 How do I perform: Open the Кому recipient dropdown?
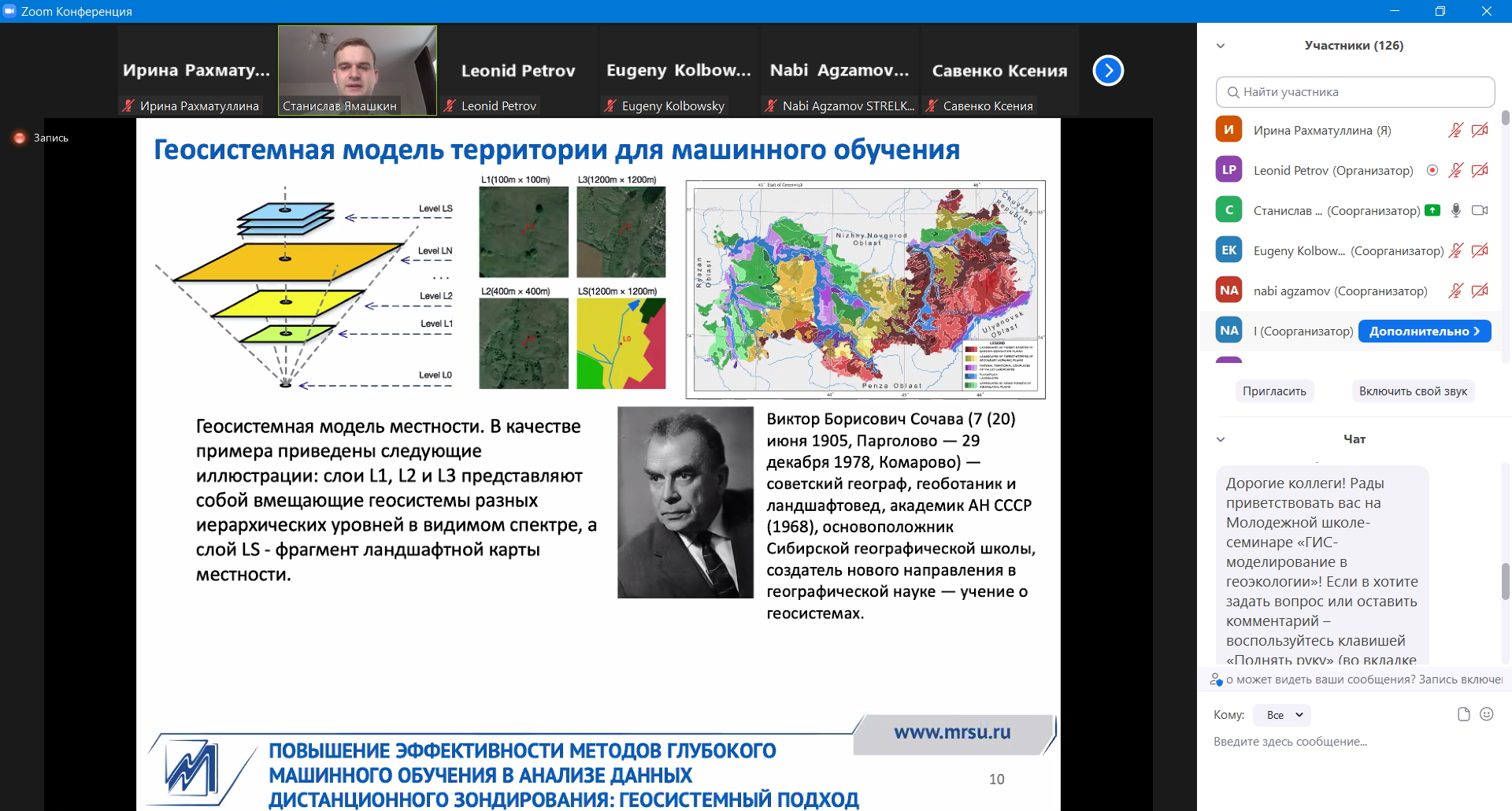click(1282, 715)
